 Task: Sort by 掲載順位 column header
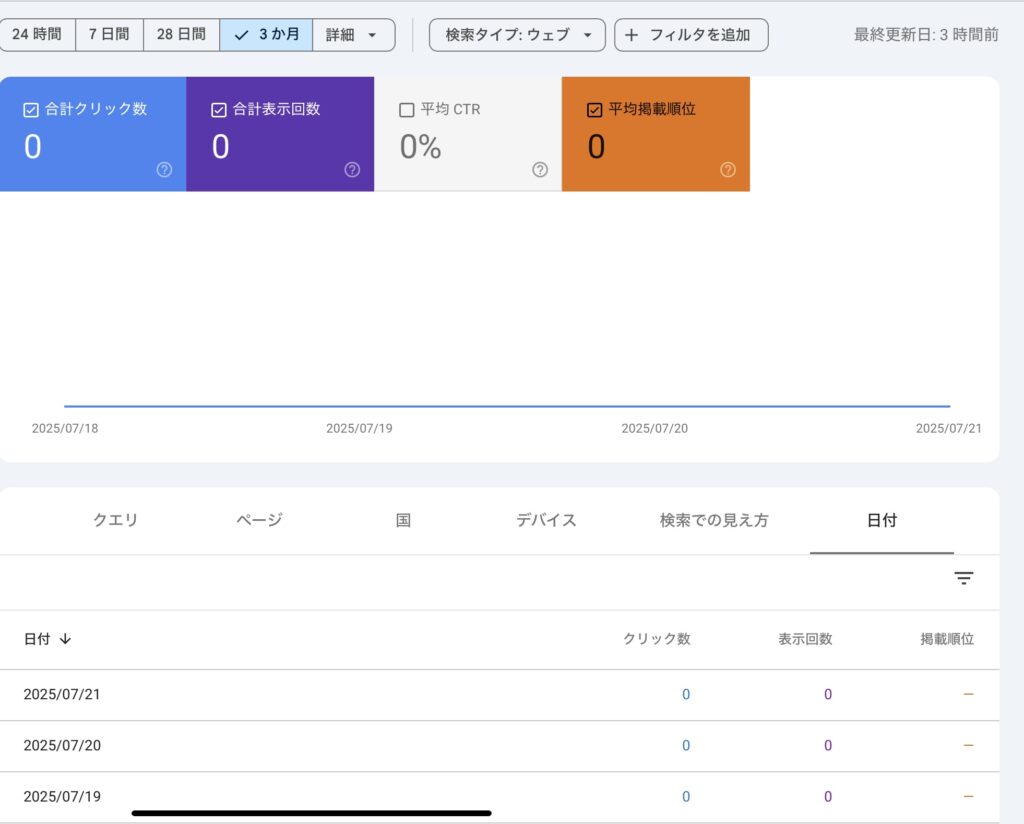(947, 639)
